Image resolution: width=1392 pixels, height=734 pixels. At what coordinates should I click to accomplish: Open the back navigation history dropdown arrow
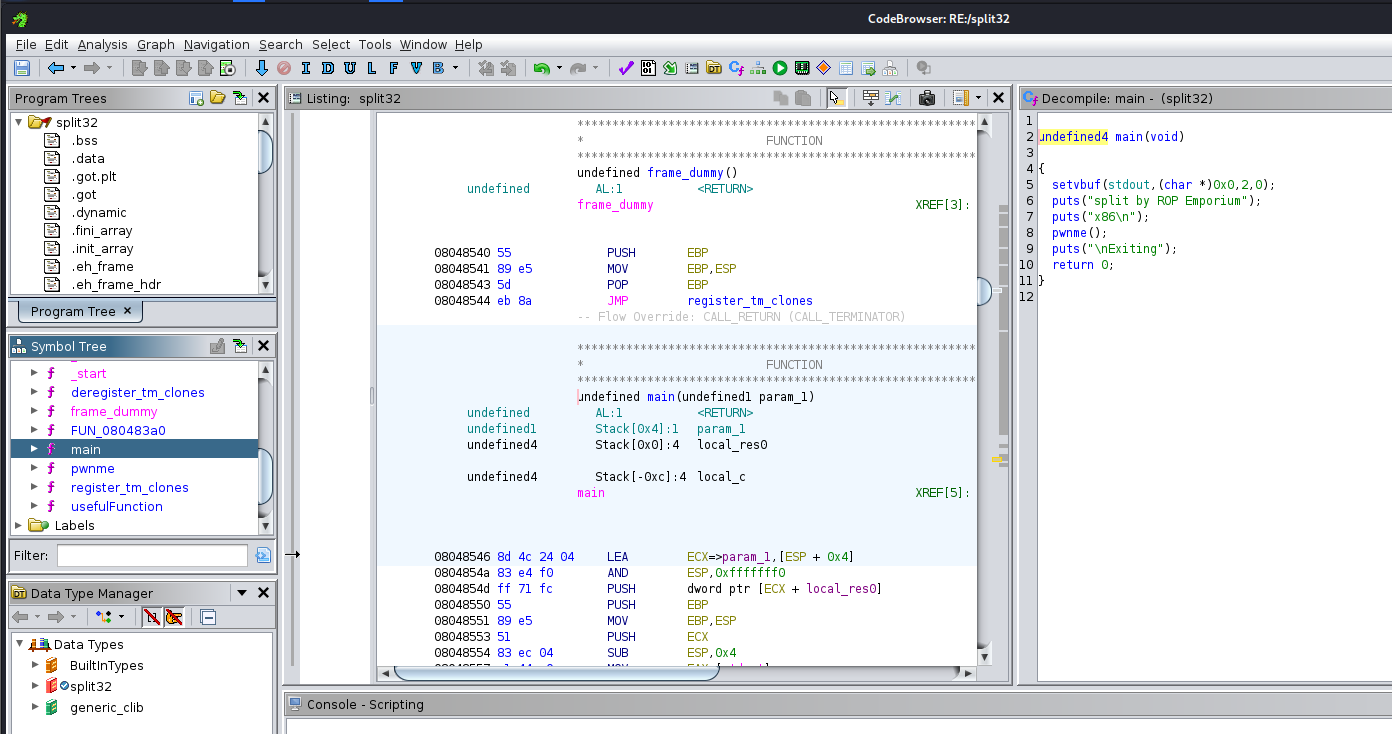(74, 68)
